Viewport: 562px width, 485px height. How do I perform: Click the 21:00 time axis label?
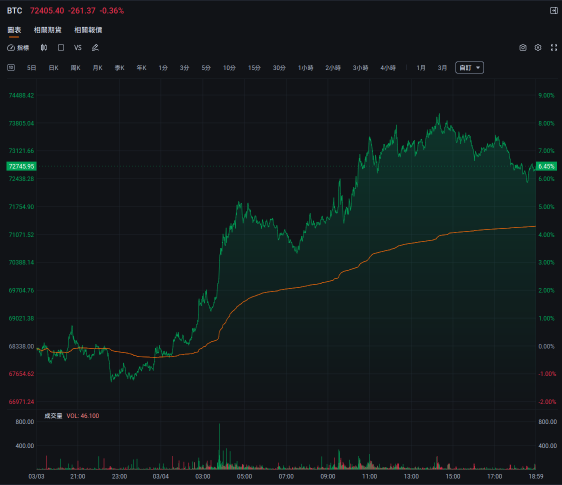pyautogui.click(x=77, y=476)
